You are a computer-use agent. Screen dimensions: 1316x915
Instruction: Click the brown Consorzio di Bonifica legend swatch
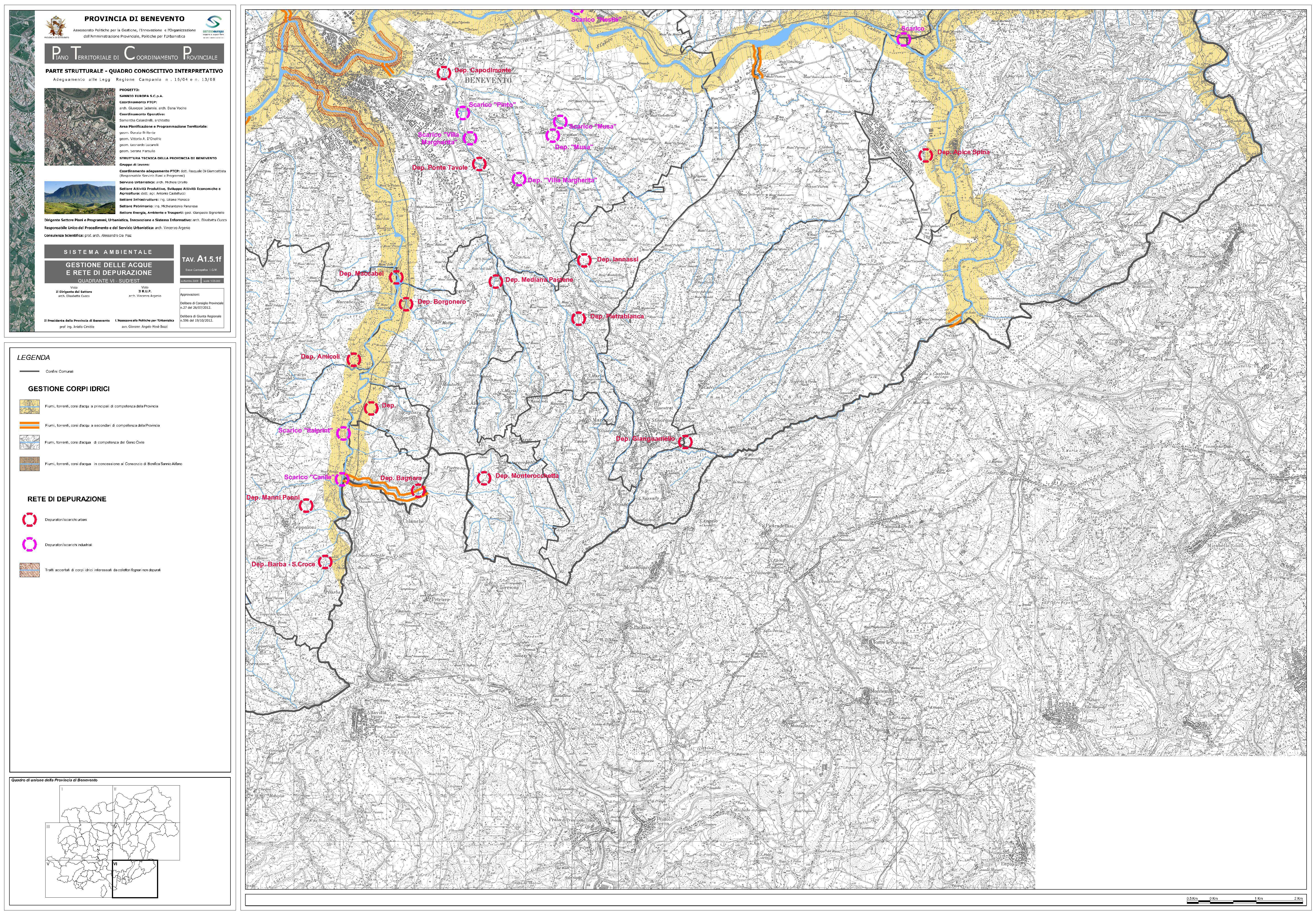[x=30, y=464]
